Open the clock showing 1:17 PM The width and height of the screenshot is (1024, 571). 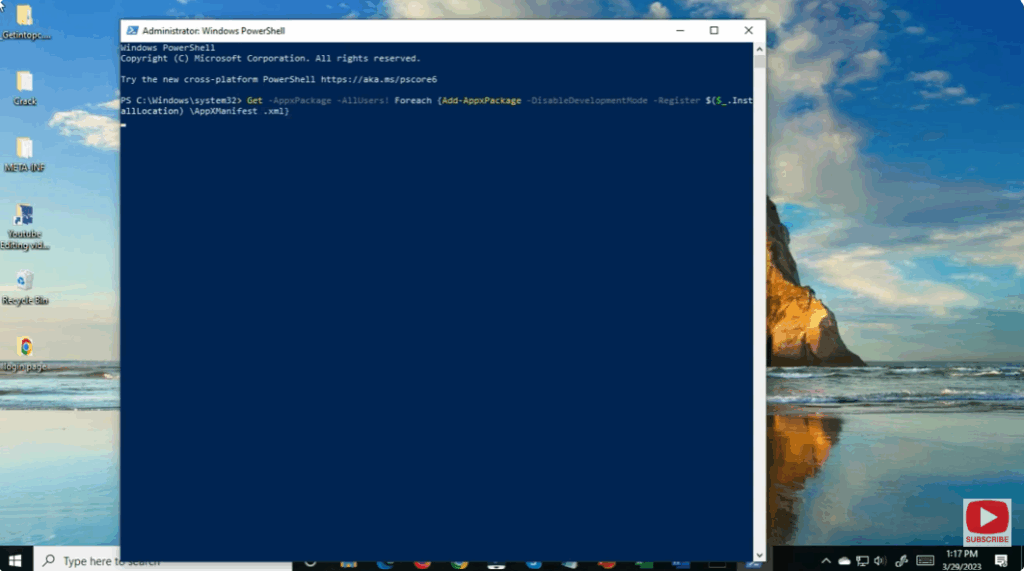click(x=962, y=560)
